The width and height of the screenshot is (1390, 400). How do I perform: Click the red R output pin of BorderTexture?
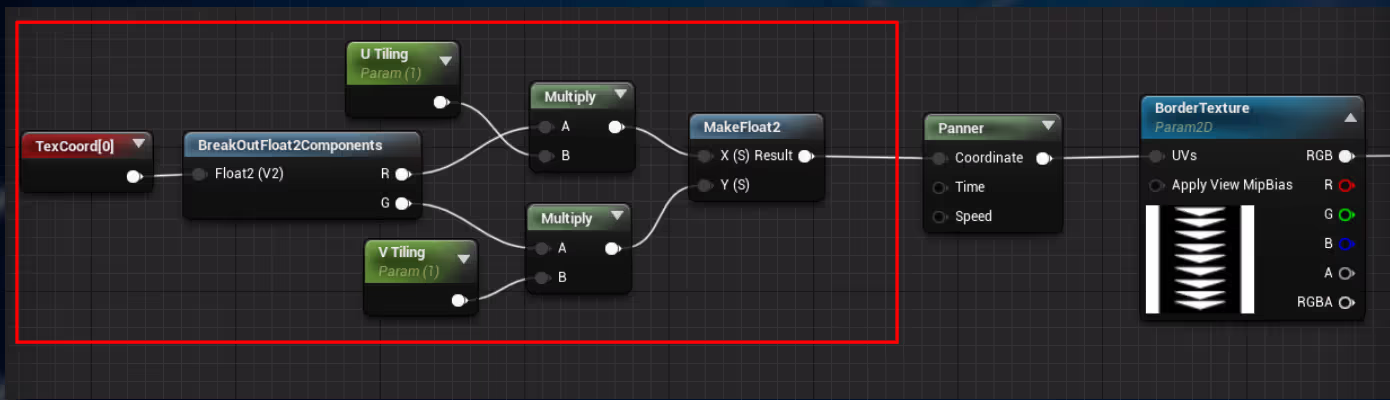pyautogui.click(x=1346, y=185)
